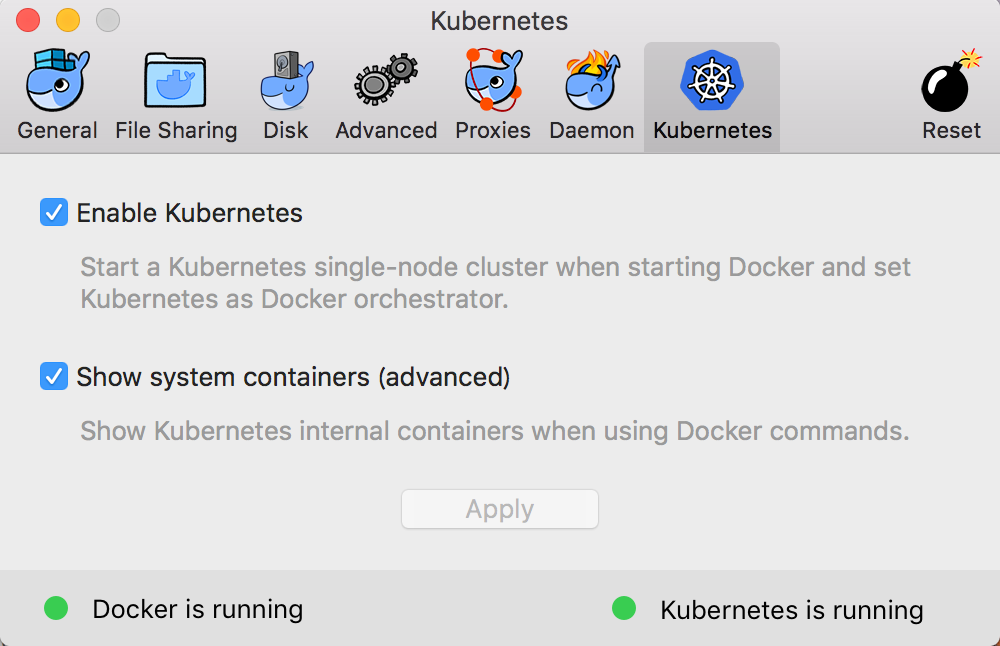This screenshot has height=646, width=1000.
Task: Uncheck Show system containers (advanced)
Action: tap(54, 377)
